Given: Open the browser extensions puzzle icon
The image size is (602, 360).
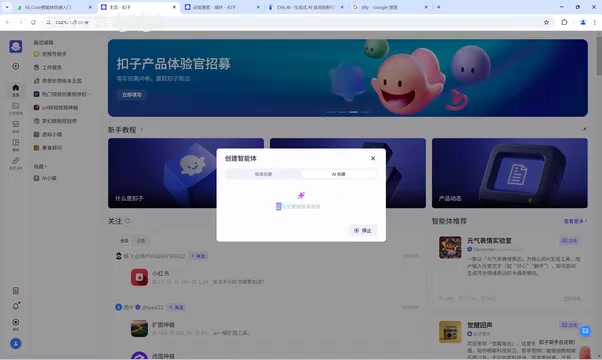Looking at the screenshot, I should (564, 22).
